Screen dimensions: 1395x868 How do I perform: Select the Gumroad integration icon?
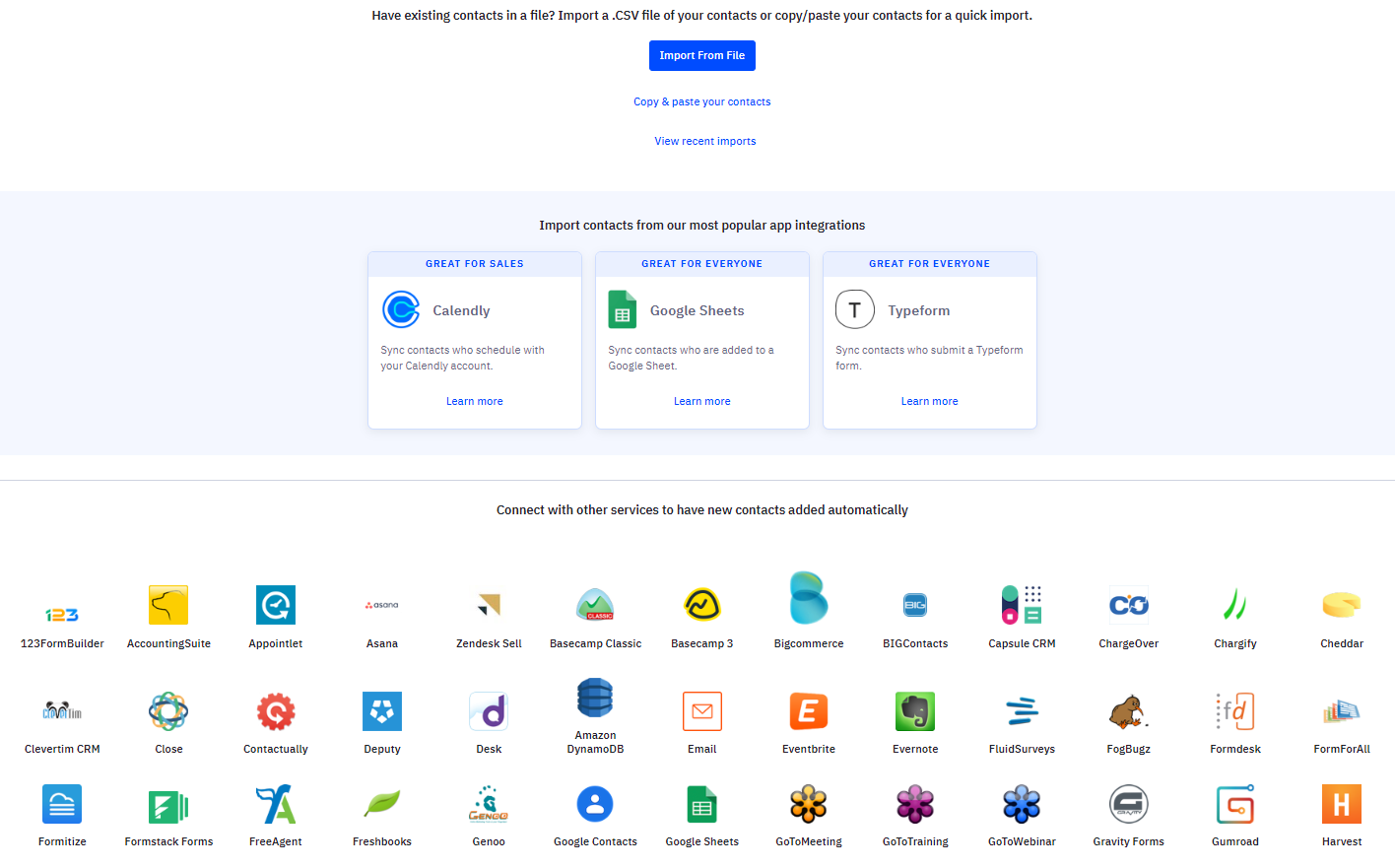pos(1235,804)
